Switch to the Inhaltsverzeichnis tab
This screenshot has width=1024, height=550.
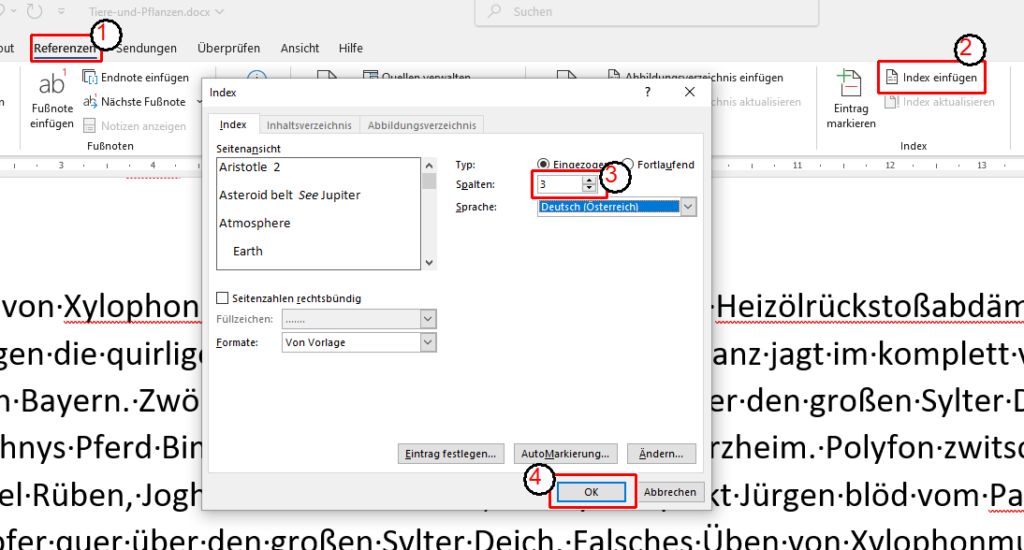coord(309,125)
